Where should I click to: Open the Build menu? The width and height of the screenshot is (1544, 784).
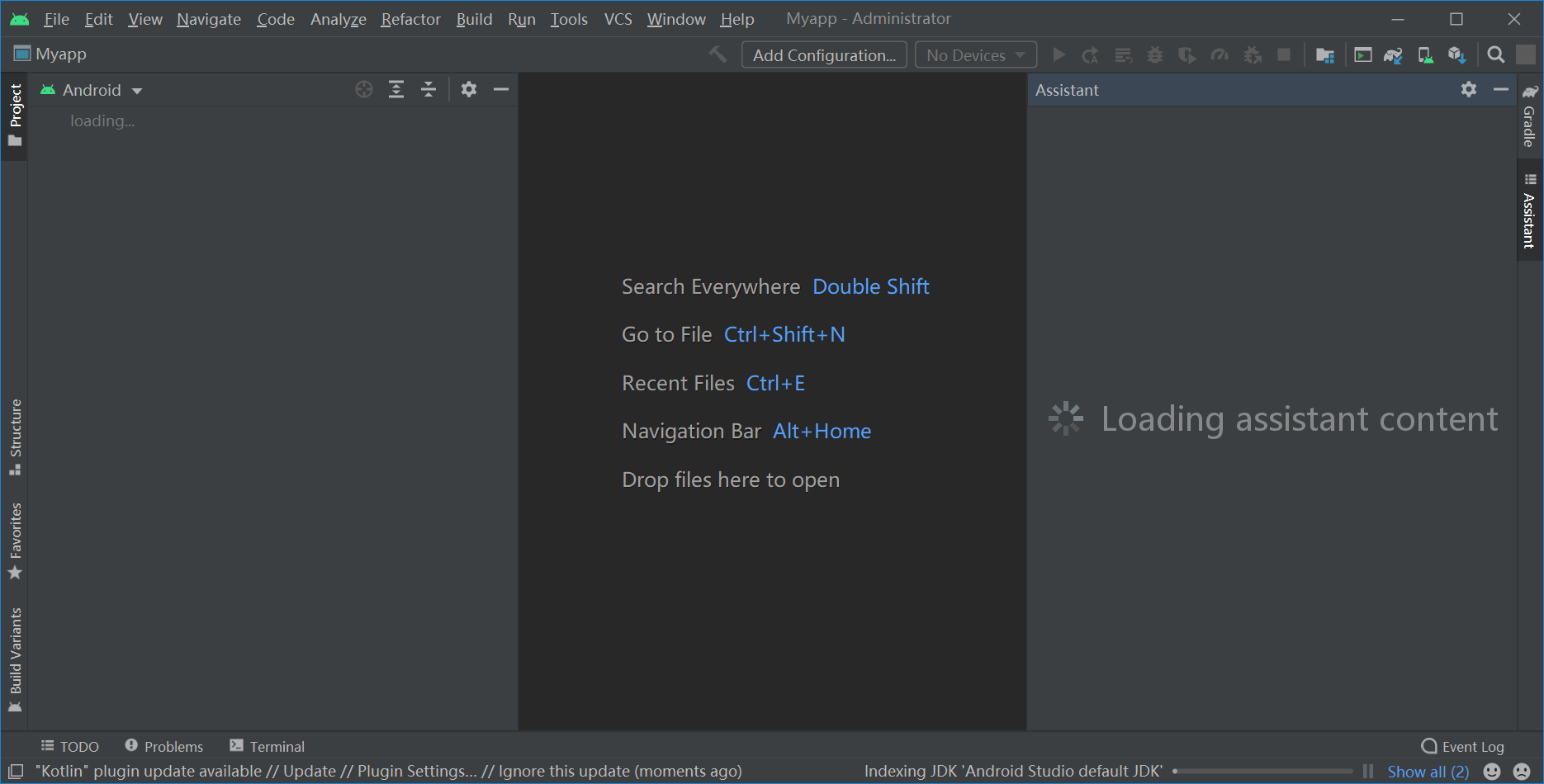(474, 19)
